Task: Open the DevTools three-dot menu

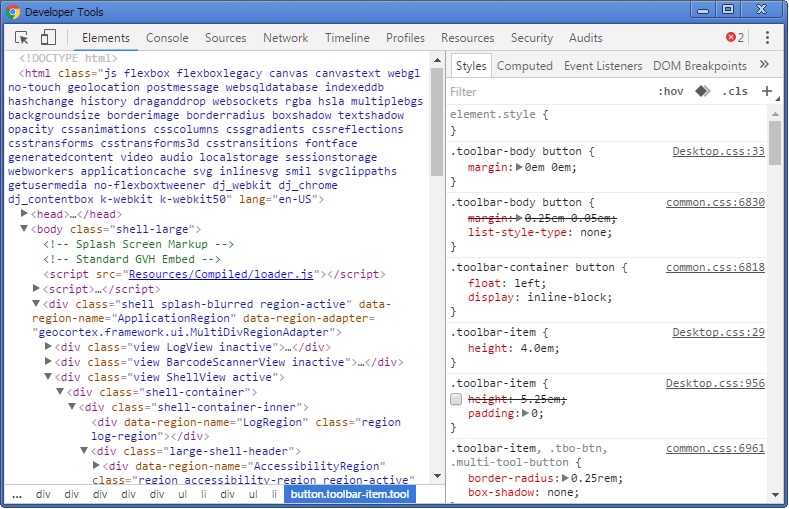Action: [767, 38]
